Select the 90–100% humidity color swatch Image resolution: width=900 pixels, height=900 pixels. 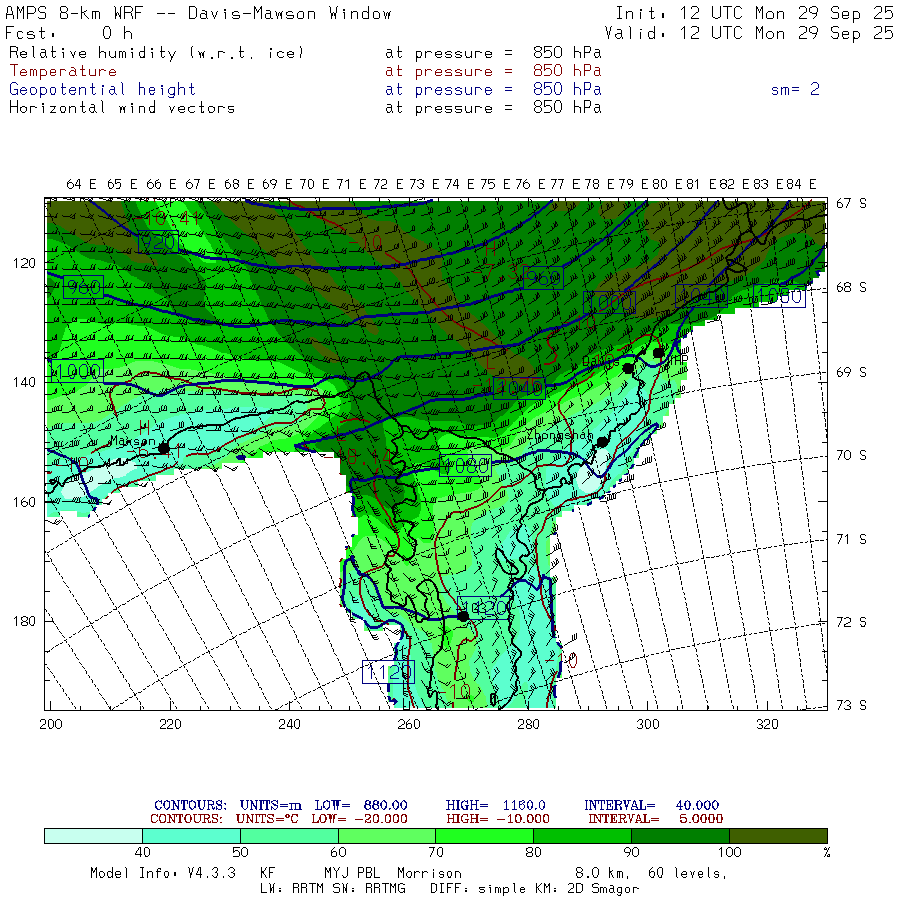(680, 836)
